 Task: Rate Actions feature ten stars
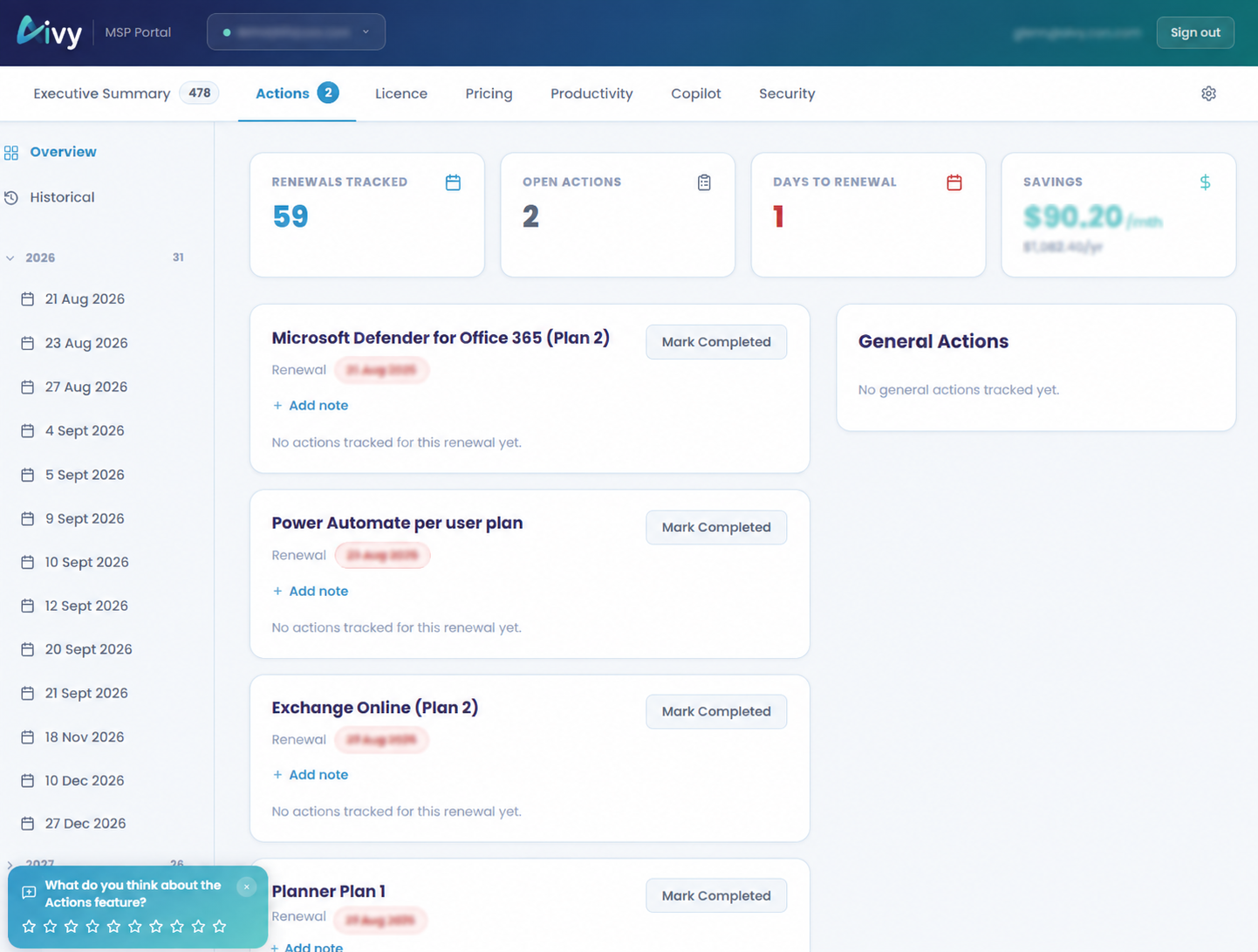220,927
